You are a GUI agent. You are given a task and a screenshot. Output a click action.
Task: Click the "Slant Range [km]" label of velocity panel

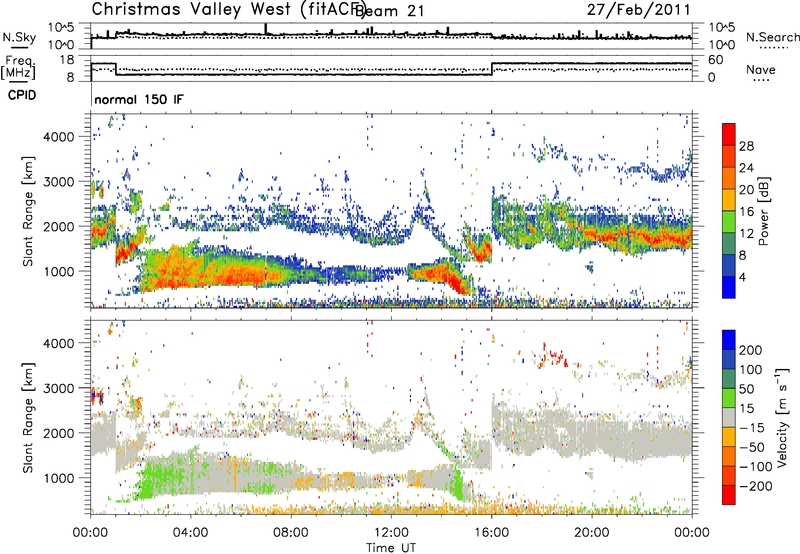pos(28,417)
